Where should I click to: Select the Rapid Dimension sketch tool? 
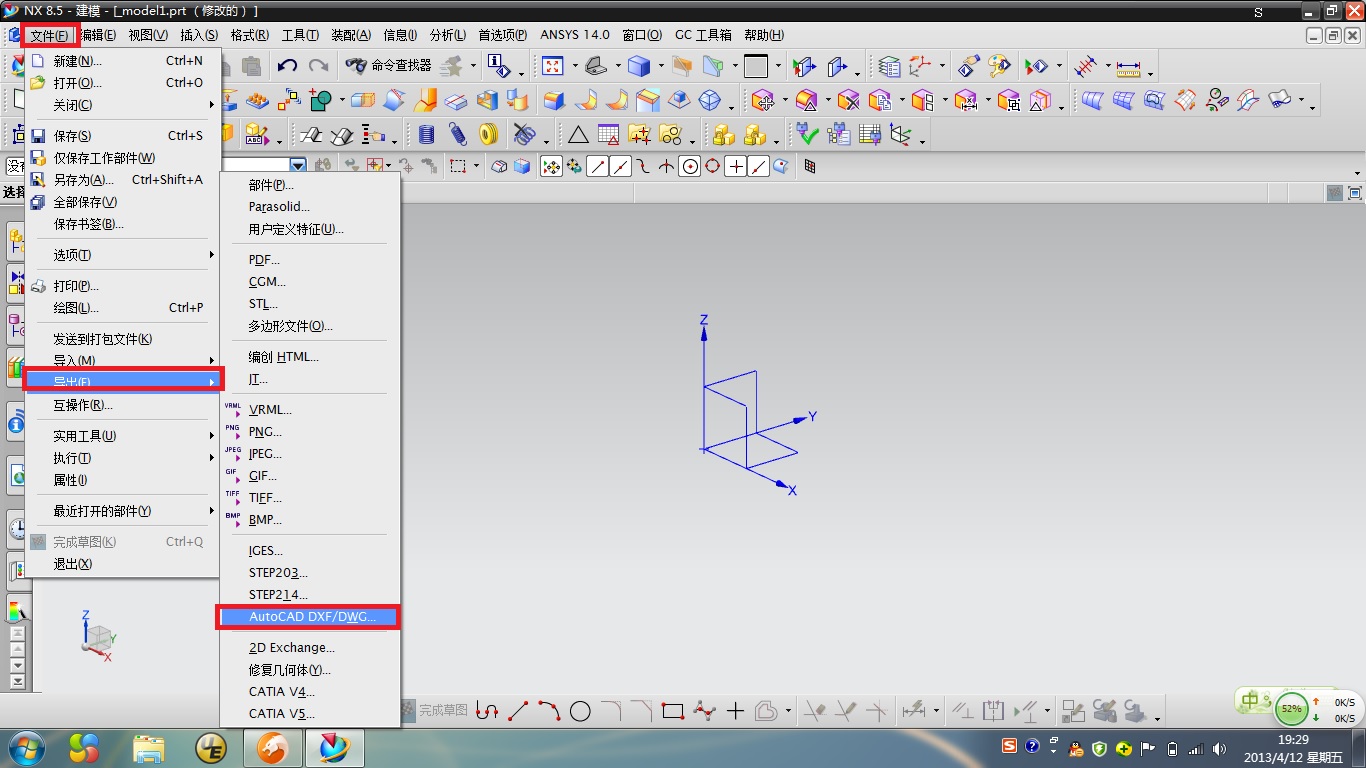click(x=913, y=711)
